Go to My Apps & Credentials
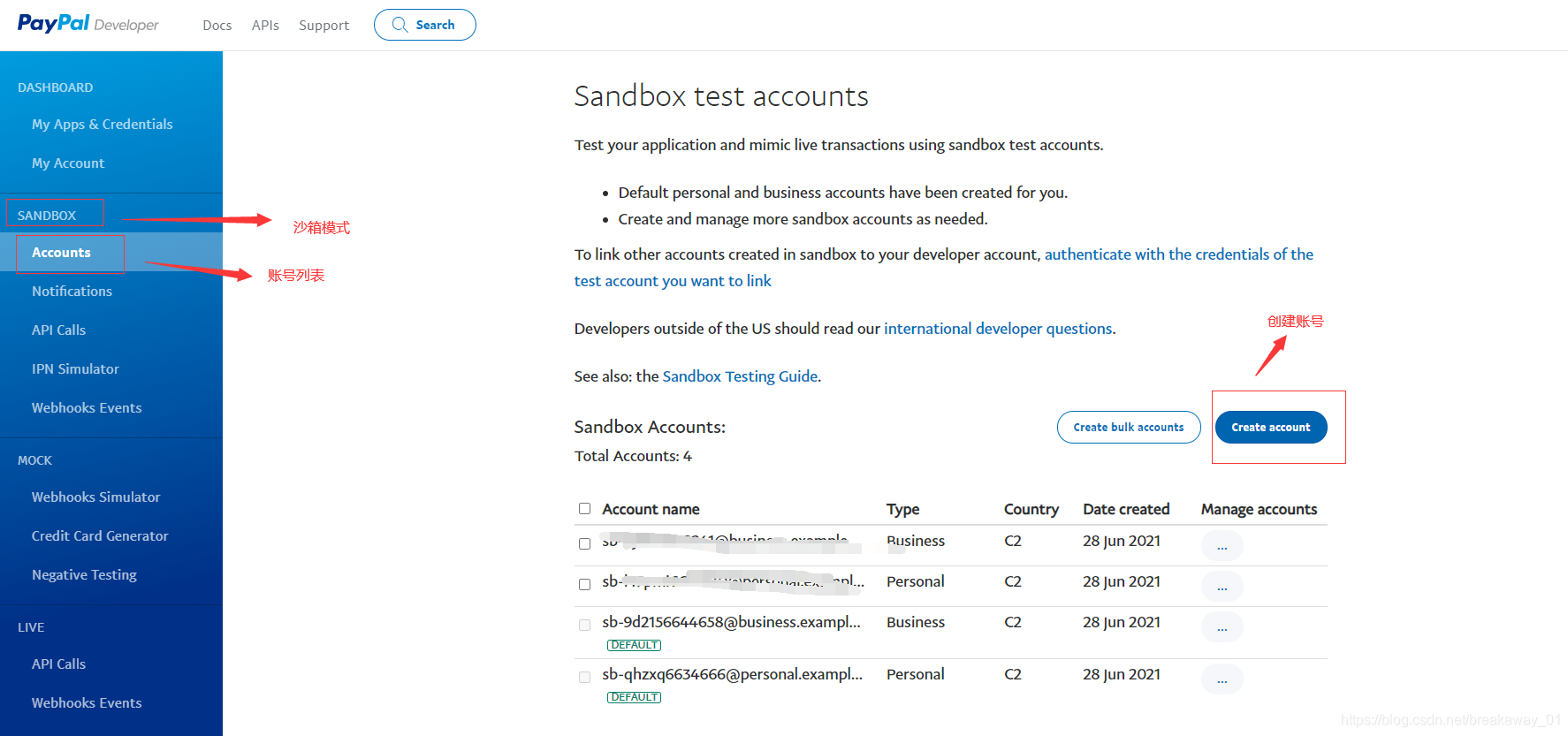Screen dimensions: 1568x736 [x=103, y=124]
